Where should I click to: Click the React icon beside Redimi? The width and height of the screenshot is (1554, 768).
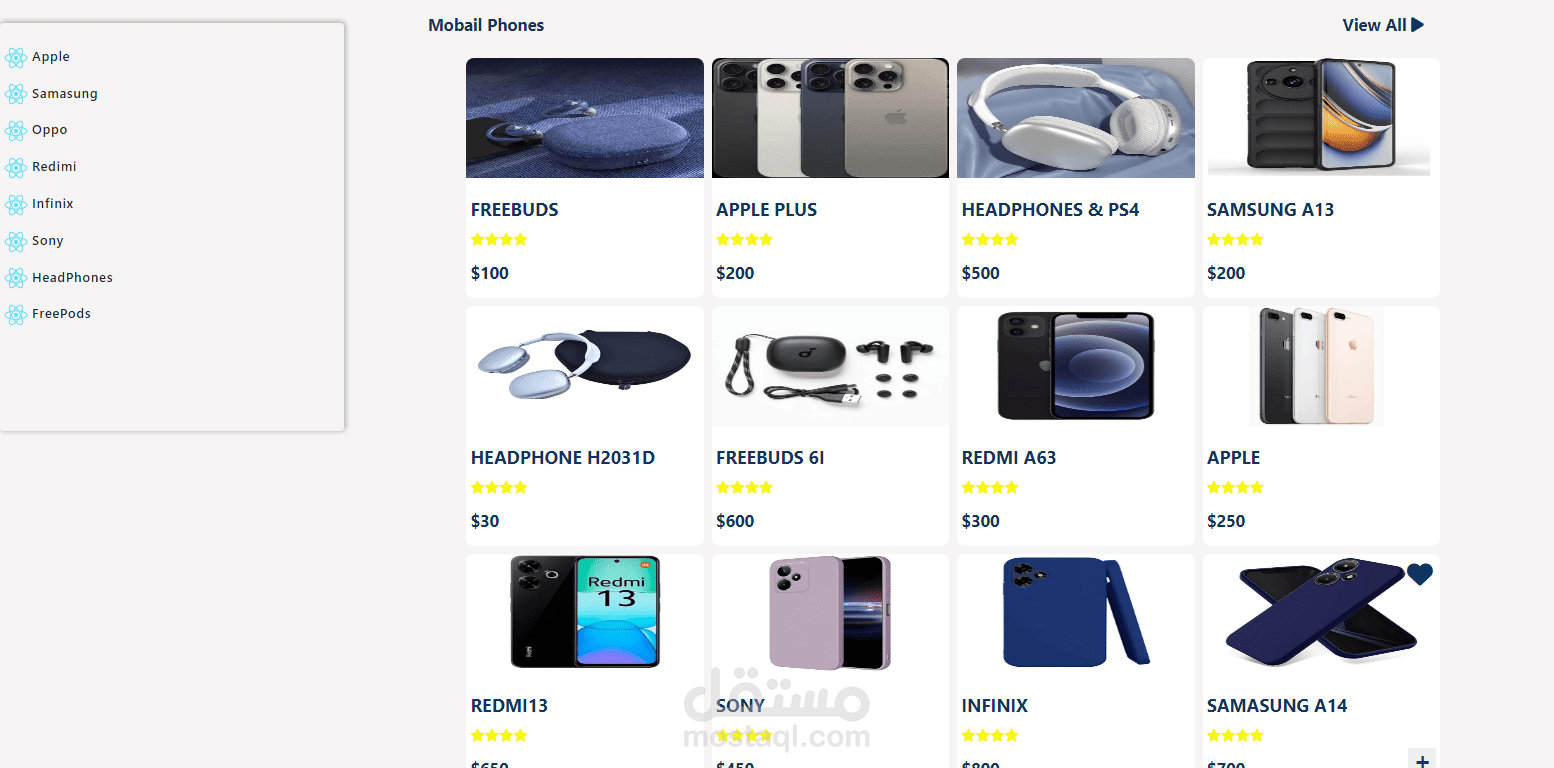tap(15, 168)
